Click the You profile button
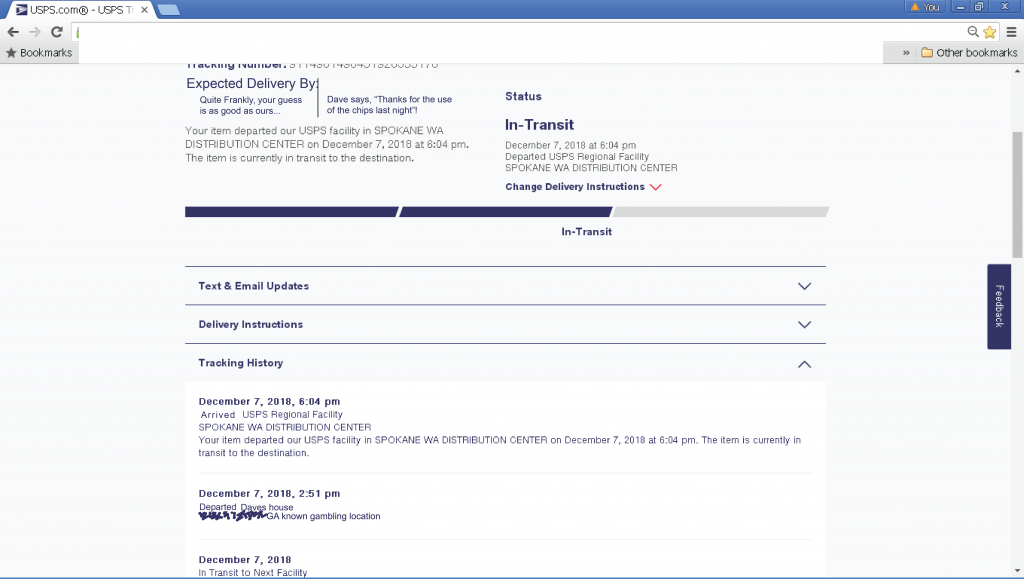The height and width of the screenshot is (579, 1024). 925,7
